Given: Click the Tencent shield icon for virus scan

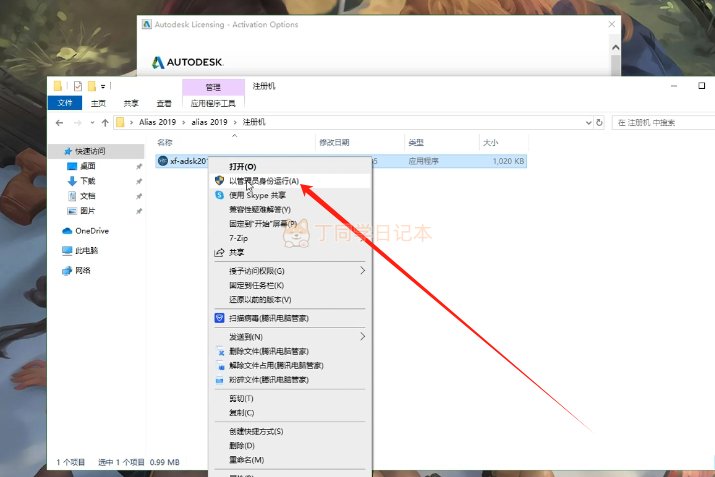Looking at the screenshot, I should coord(219,318).
